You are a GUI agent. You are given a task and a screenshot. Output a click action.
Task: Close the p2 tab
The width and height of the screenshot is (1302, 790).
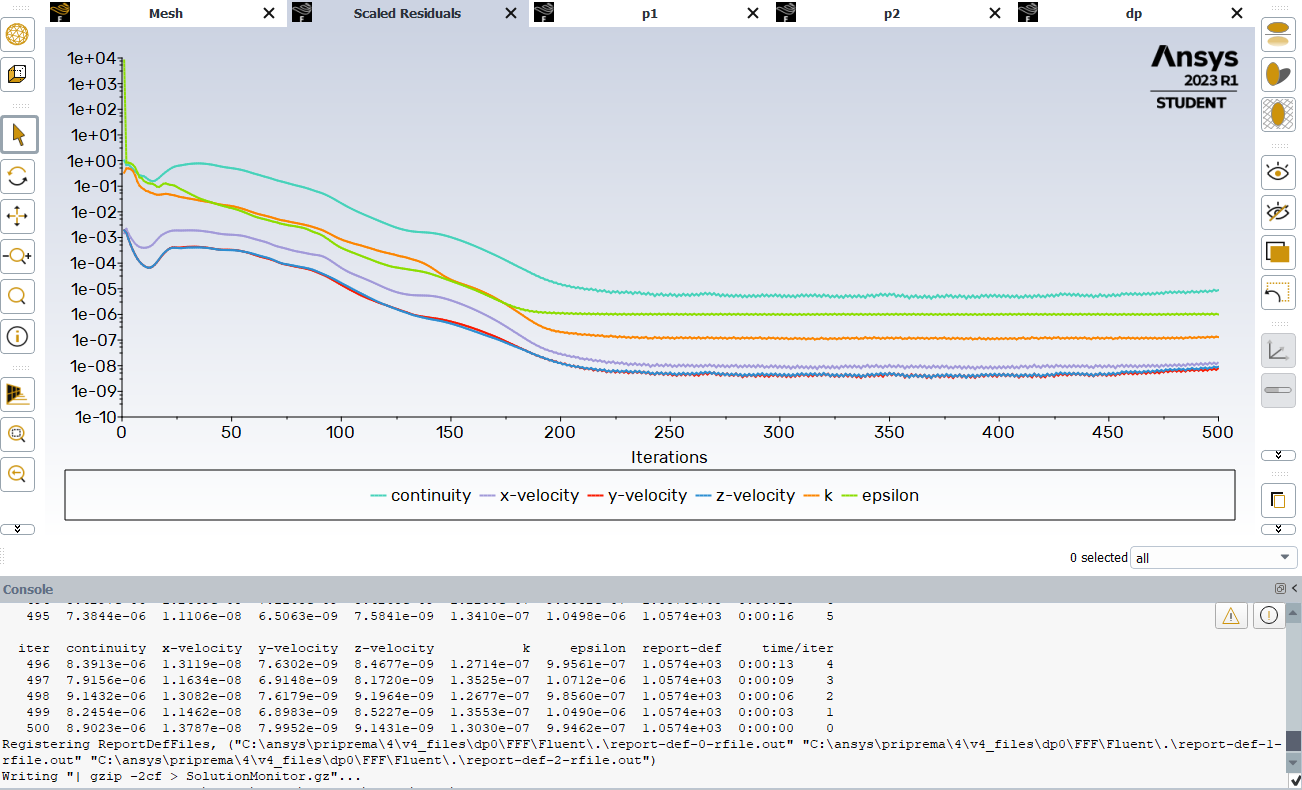[x=994, y=13]
